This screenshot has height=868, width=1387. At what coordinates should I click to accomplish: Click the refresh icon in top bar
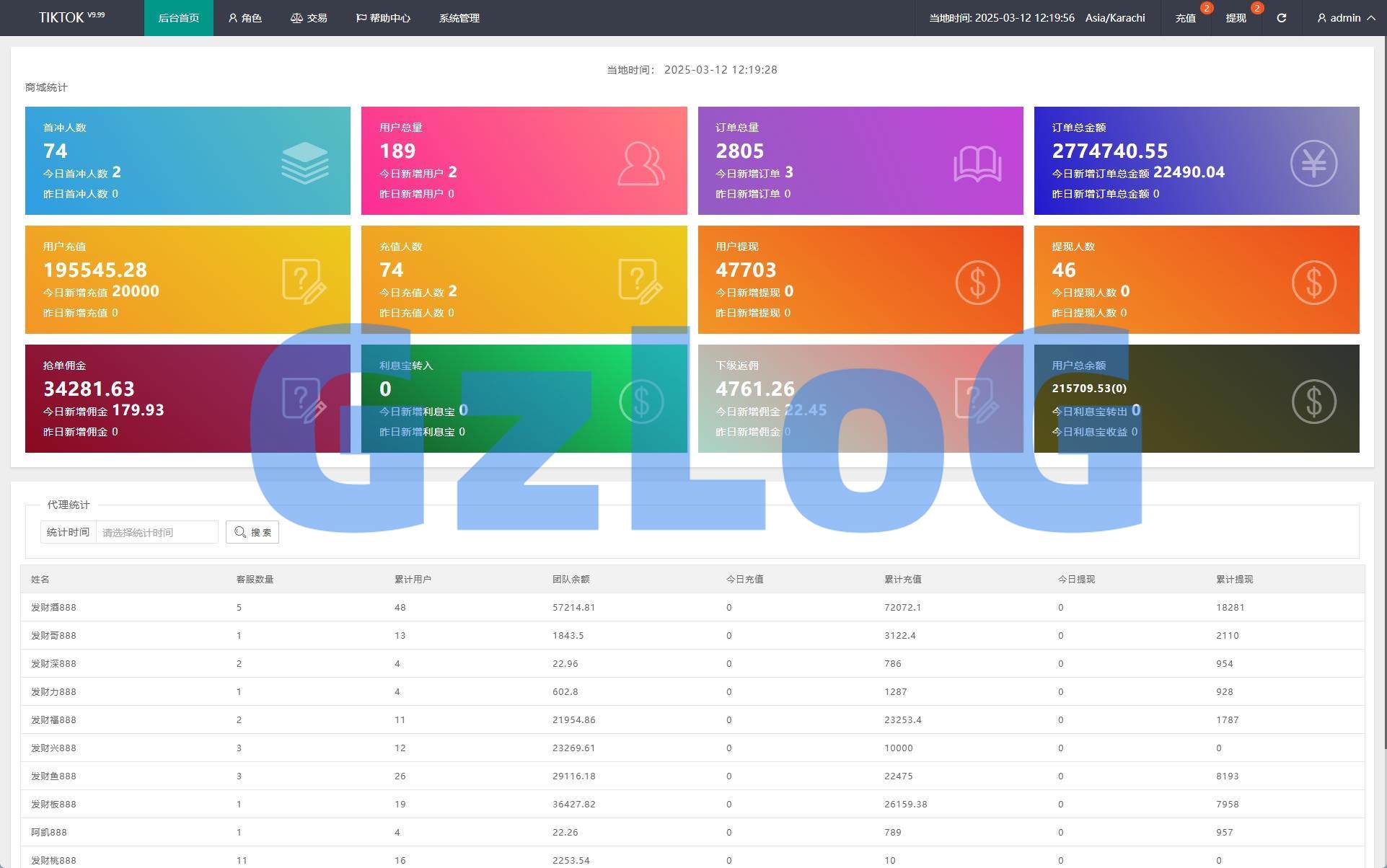[1281, 18]
